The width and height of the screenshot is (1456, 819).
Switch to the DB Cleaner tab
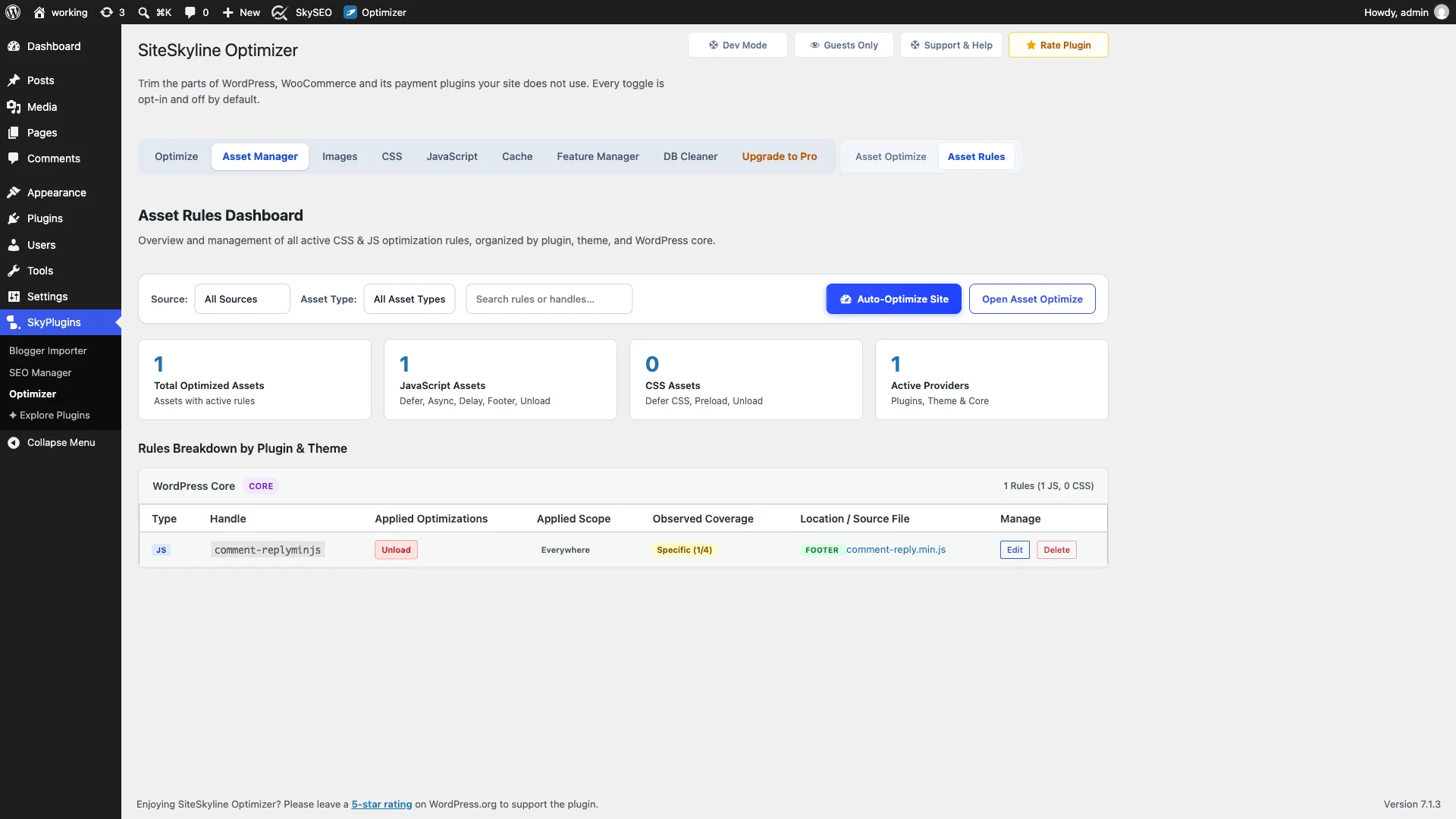tap(690, 156)
